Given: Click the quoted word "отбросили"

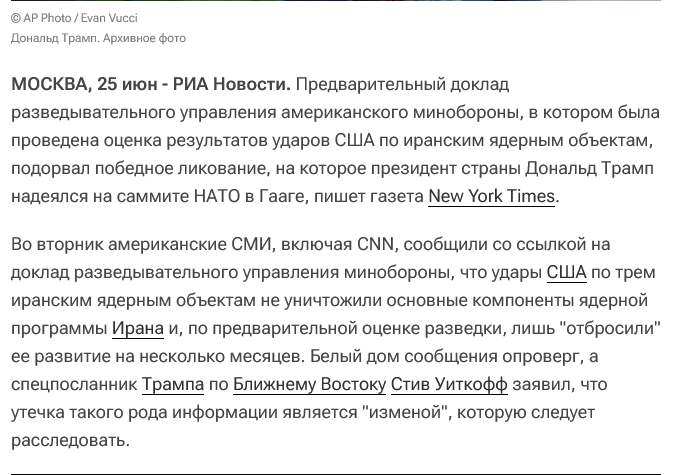Looking at the screenshot, I should (611, 328).
